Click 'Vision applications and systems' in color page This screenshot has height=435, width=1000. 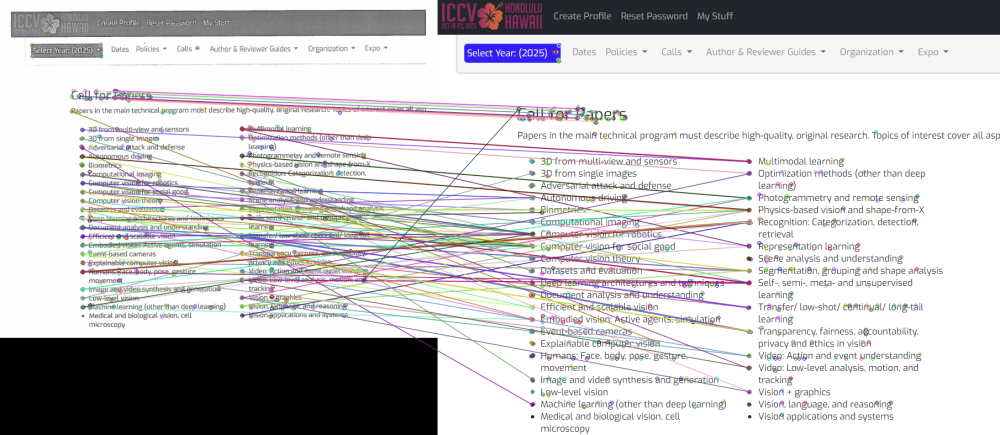tap(825, 416)
